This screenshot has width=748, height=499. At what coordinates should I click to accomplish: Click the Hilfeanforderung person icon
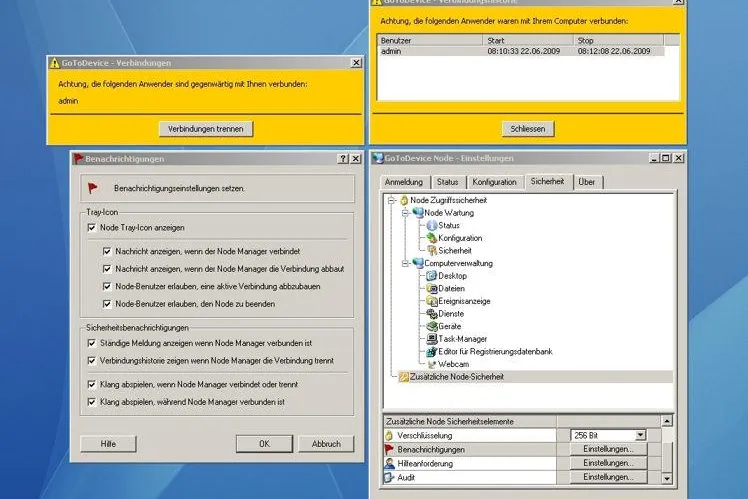[x=389, y=463]
